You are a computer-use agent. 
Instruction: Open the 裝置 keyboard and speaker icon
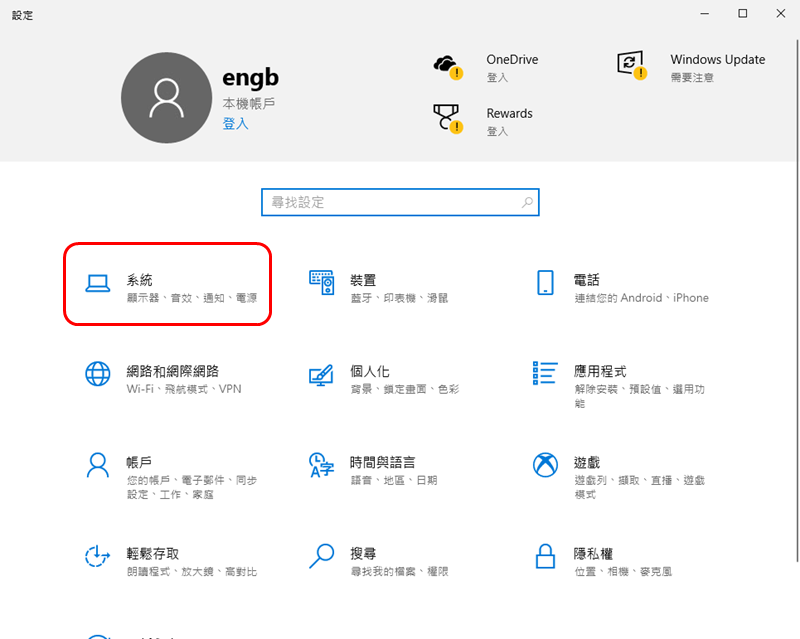click(322, 283)
